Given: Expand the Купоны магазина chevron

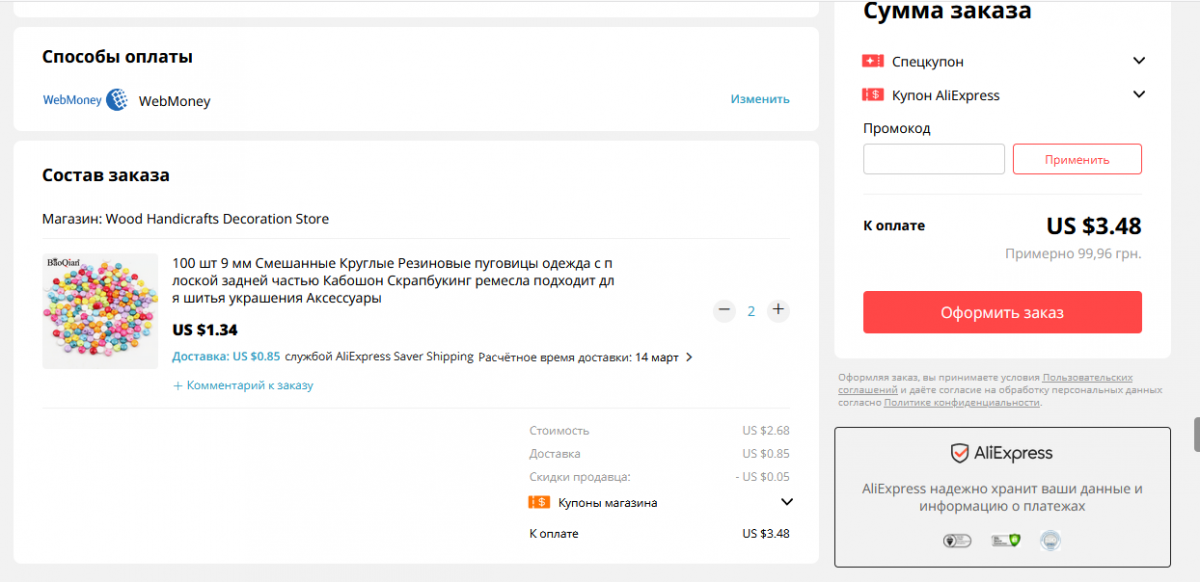Looking at the screenshot, I should click(787, 502).
